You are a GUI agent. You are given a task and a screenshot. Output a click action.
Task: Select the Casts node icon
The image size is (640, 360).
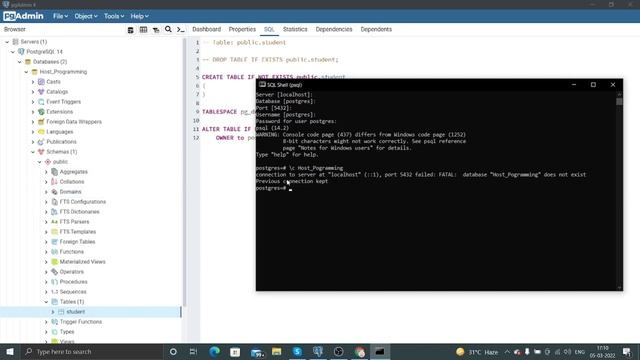(x=41, y=82)
